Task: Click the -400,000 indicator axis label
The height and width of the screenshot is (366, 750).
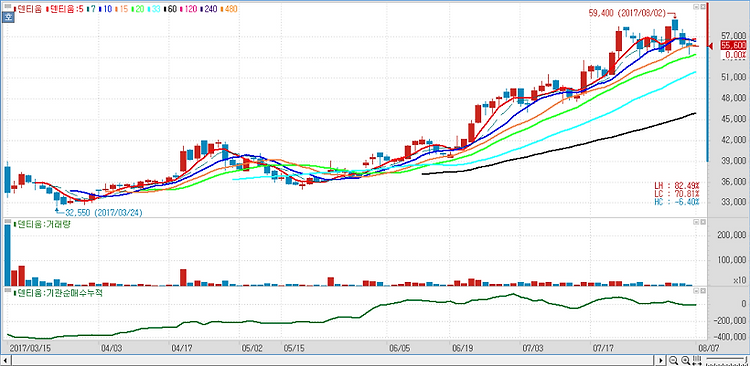Action: pos(730,337)
